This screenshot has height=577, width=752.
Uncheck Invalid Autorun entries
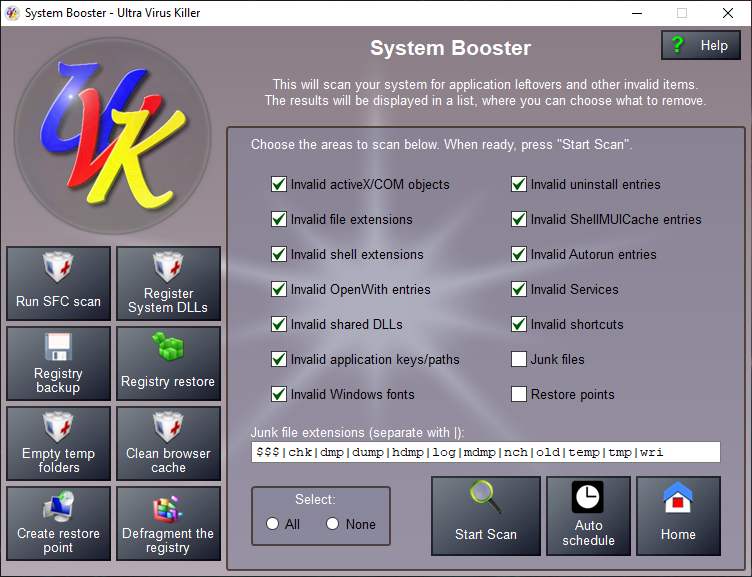coord(518,254)
